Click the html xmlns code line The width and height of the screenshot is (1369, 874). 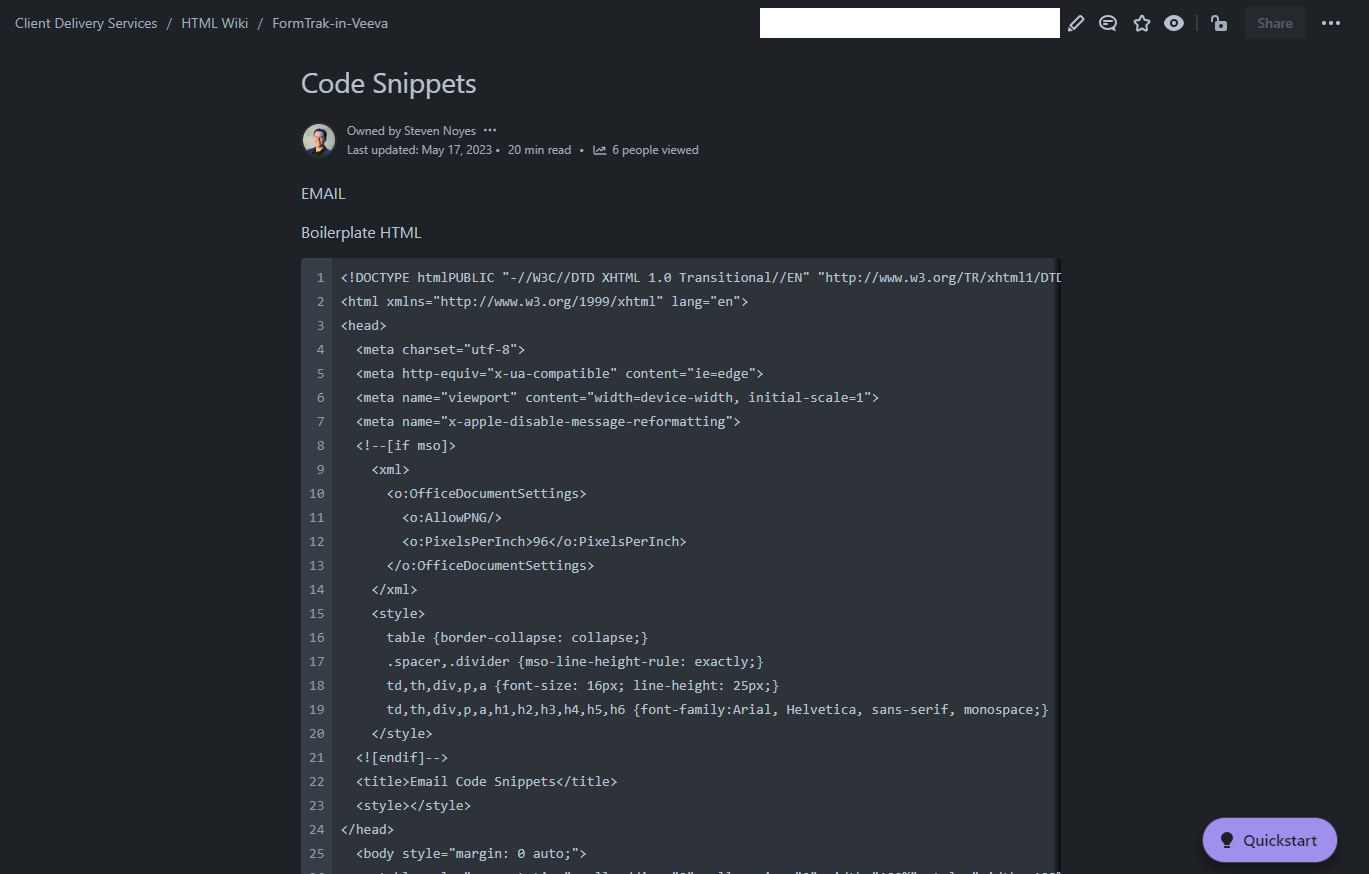544,301
